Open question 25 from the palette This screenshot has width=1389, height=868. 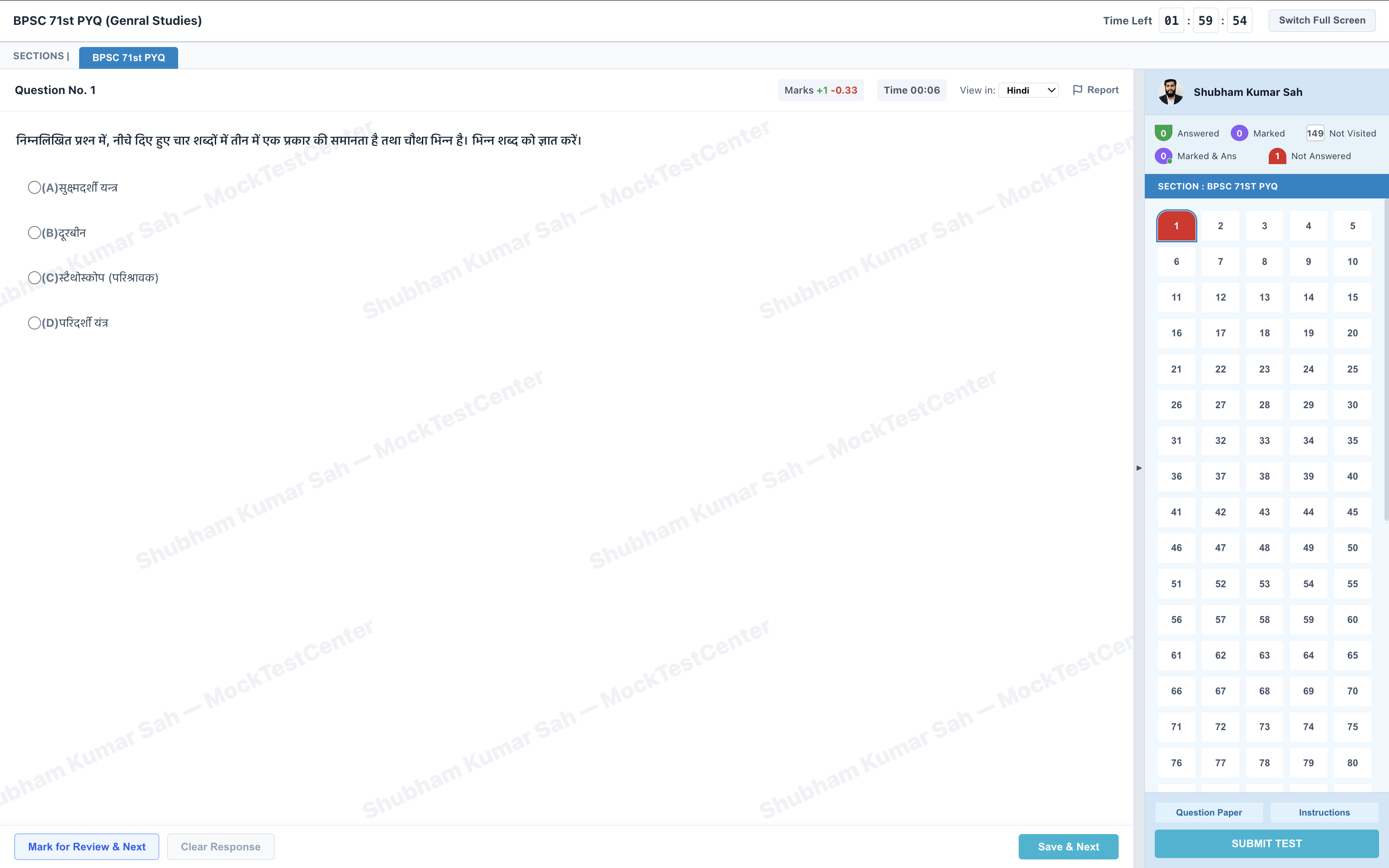pos(1352,369)
